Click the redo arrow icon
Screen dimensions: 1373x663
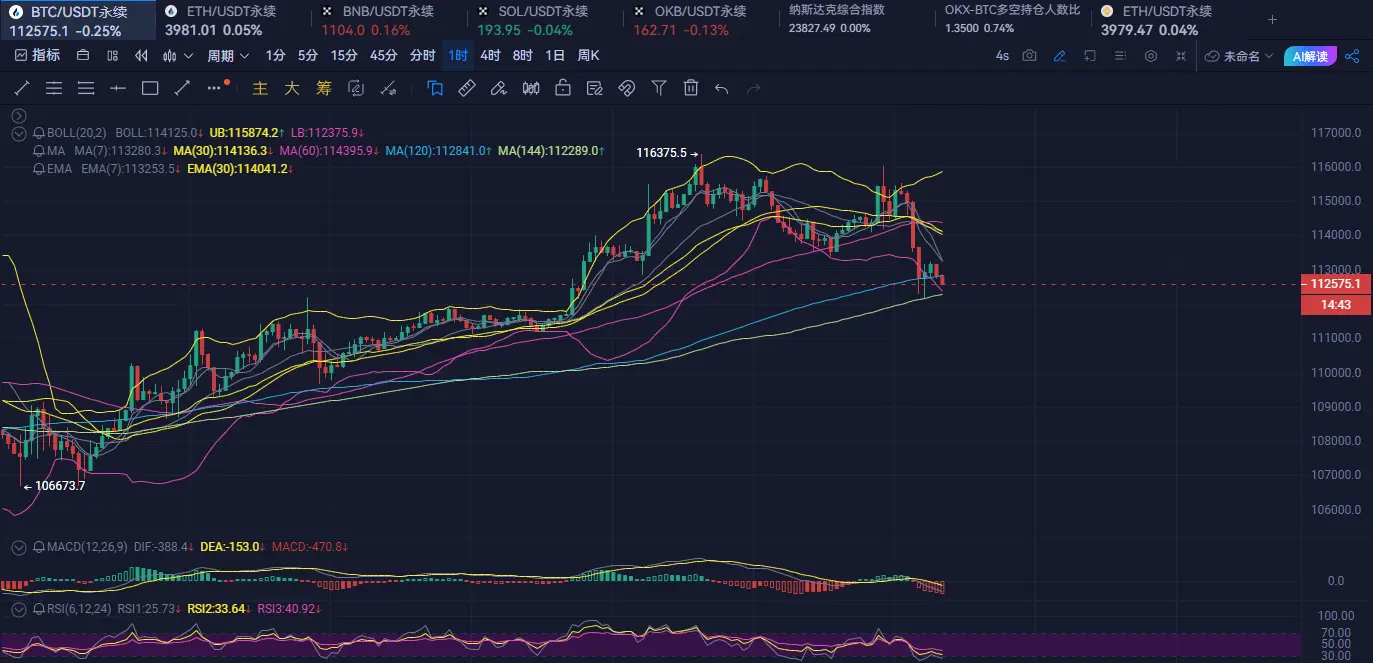coord(753,88)
